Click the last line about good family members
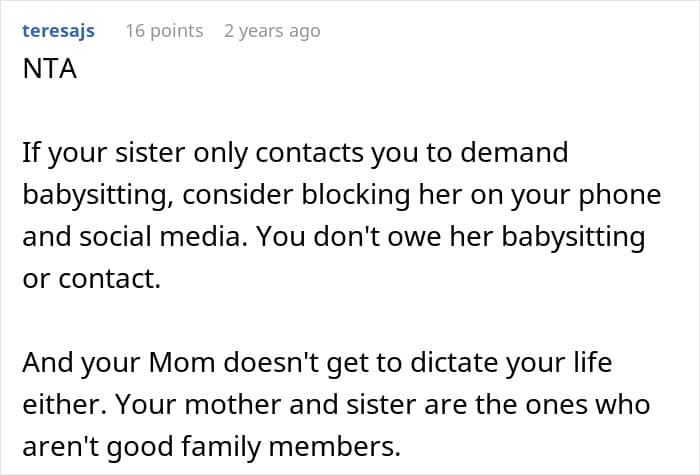Screen dimensions: 700x475 (x=212, y=447)
